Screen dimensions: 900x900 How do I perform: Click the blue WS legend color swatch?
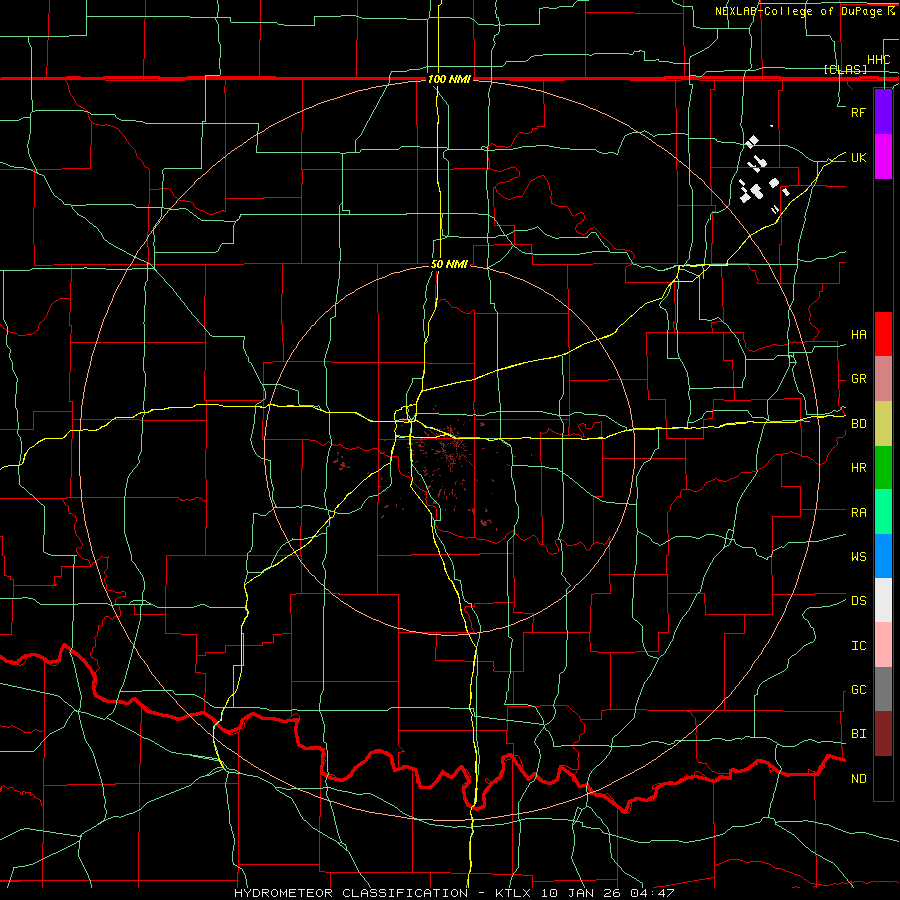click(x=883, y=556)
